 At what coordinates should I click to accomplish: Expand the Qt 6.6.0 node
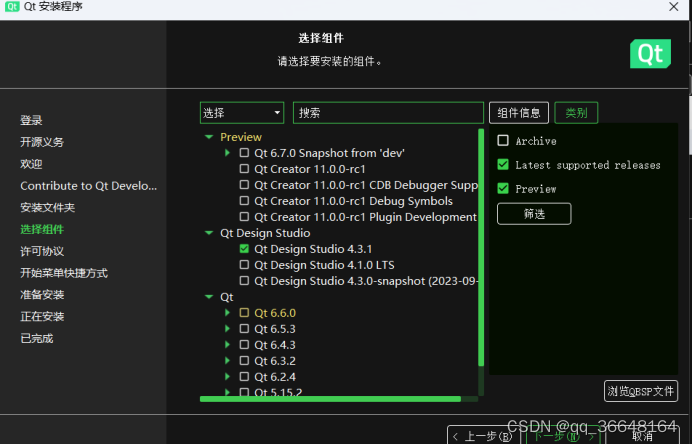[227, 313]
